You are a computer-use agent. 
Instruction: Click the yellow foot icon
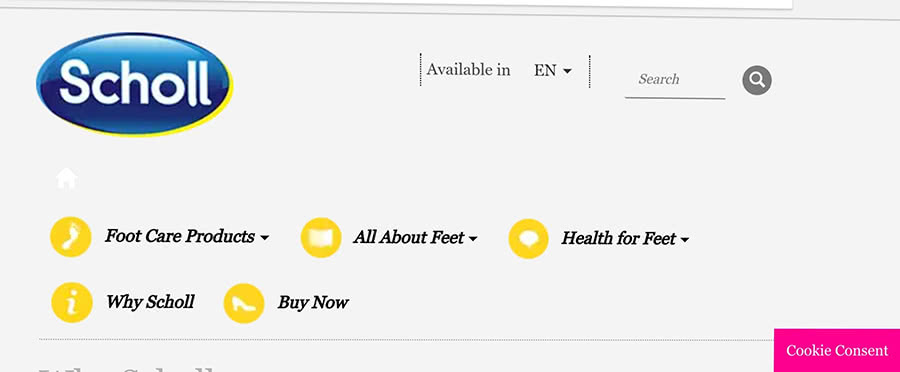tap(71, 237)
